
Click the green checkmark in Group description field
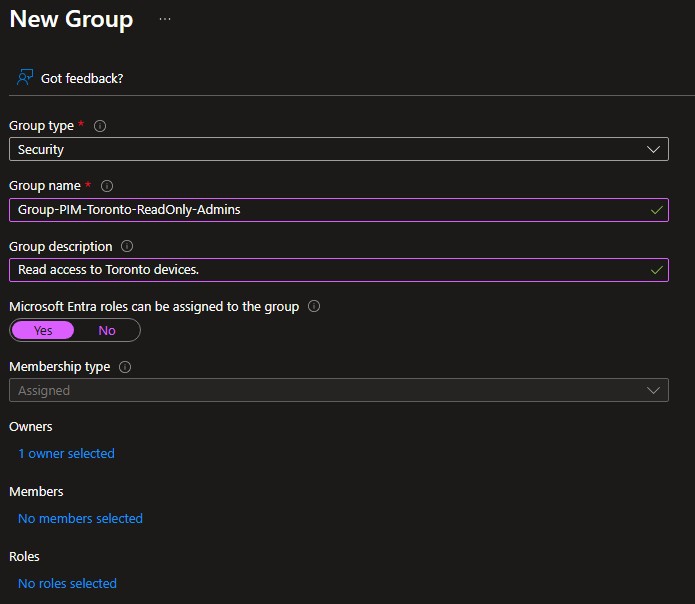pos(656,270)
